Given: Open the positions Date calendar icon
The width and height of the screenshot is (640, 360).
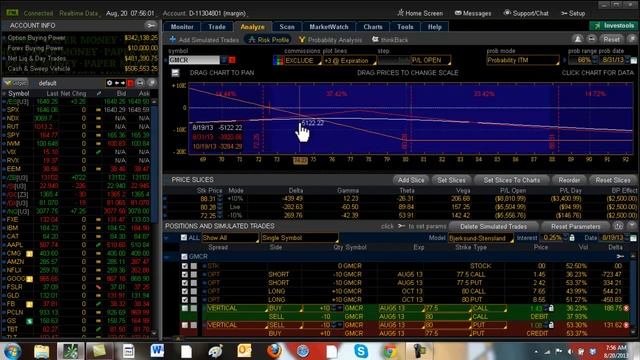Looking at the screenshot, I should (633, 238).
